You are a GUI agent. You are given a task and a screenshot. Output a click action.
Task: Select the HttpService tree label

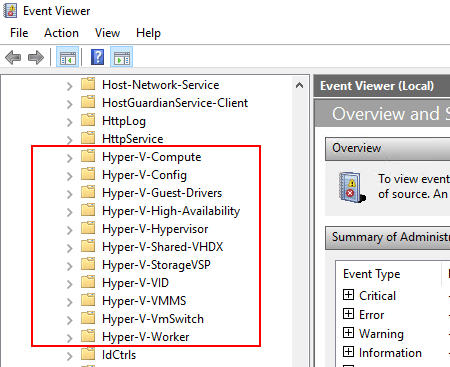coord(133,139)
